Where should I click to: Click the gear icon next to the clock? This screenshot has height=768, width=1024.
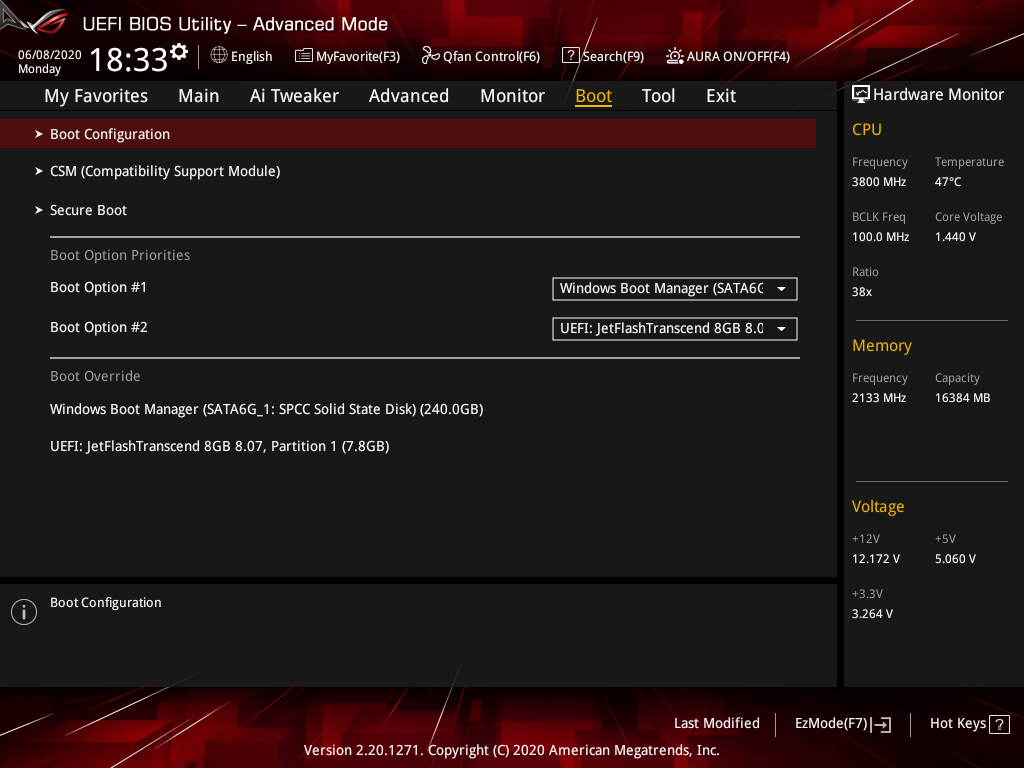[x=179, y=52]
